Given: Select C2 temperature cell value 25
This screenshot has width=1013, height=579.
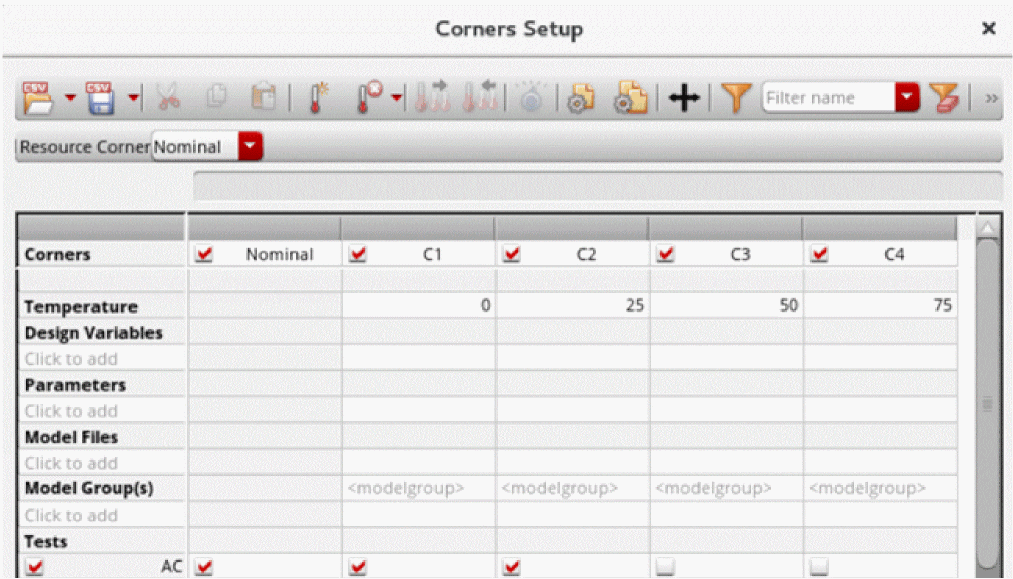Looking at the screenshot, I should 572,305.
